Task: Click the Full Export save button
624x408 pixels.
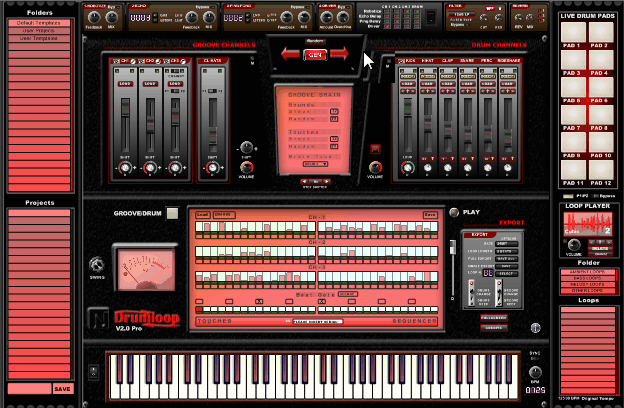Action: point(506,259)
